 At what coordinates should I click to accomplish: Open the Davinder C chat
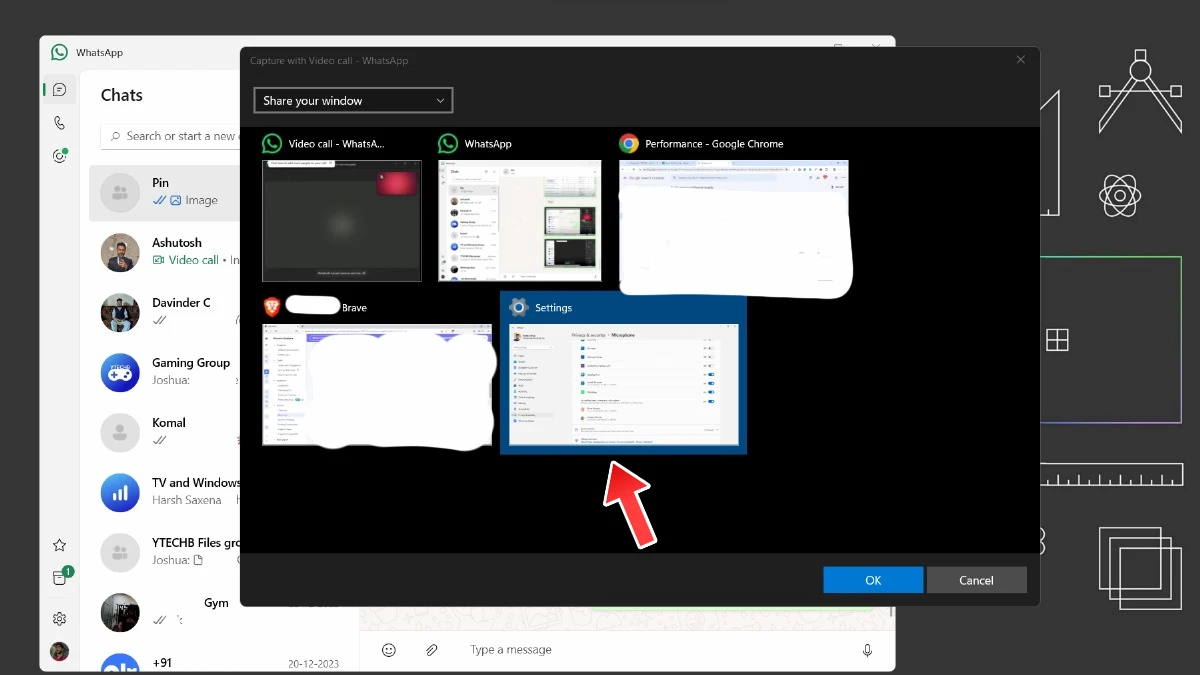pos(166,312)
